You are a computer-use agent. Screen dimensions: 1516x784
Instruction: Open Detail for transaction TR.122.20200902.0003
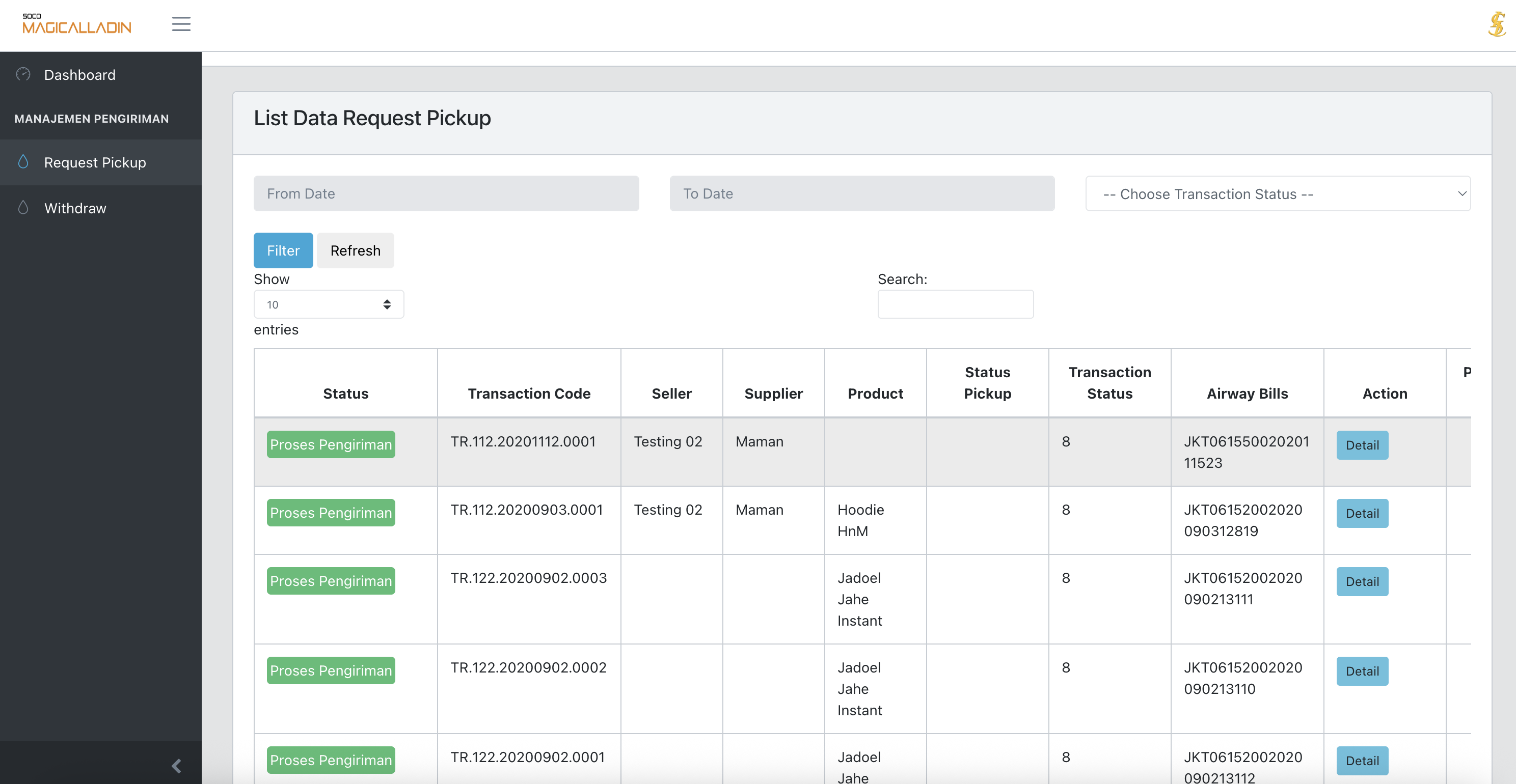[1362, 582]
